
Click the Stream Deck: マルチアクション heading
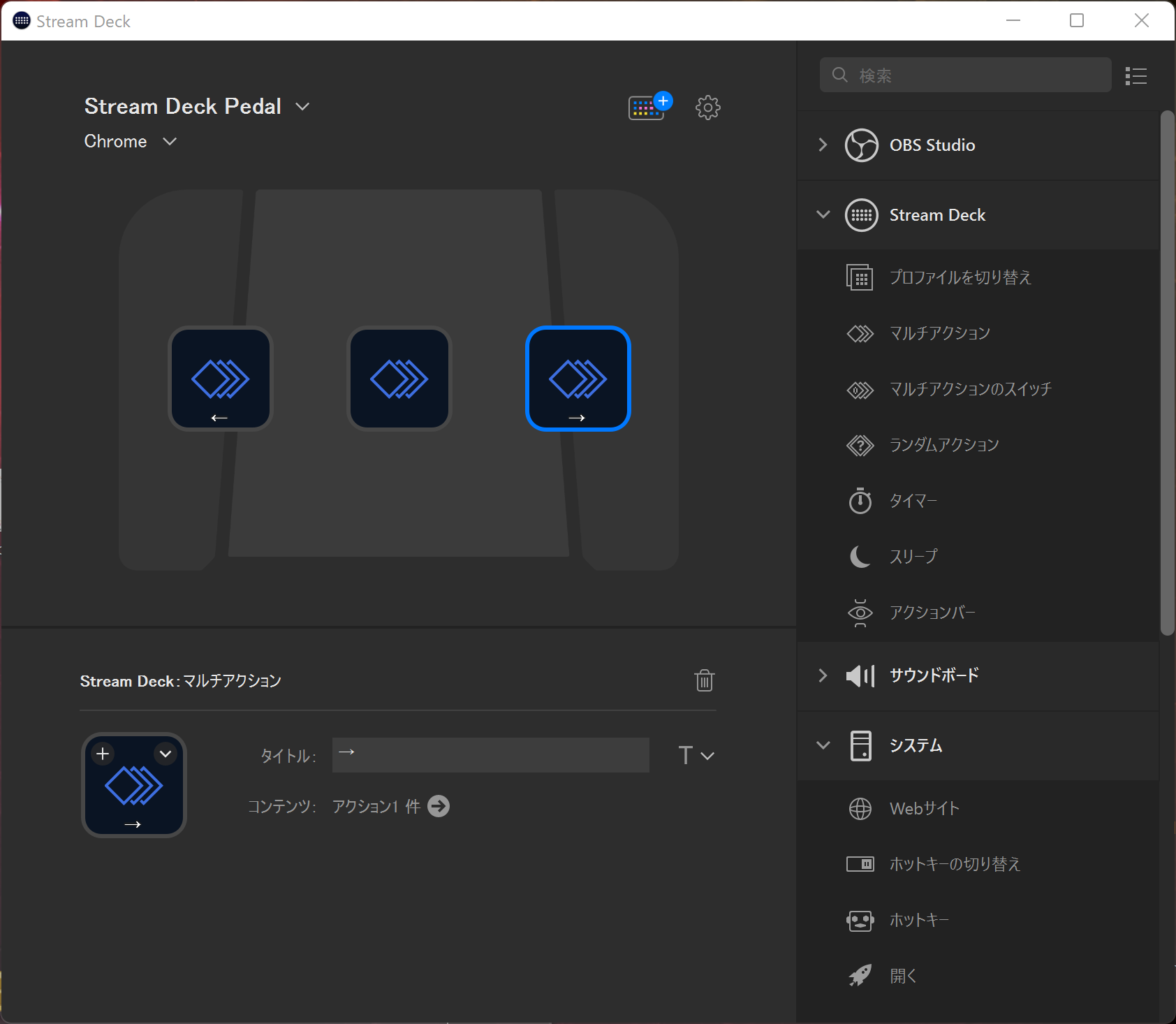click(180, 681)
